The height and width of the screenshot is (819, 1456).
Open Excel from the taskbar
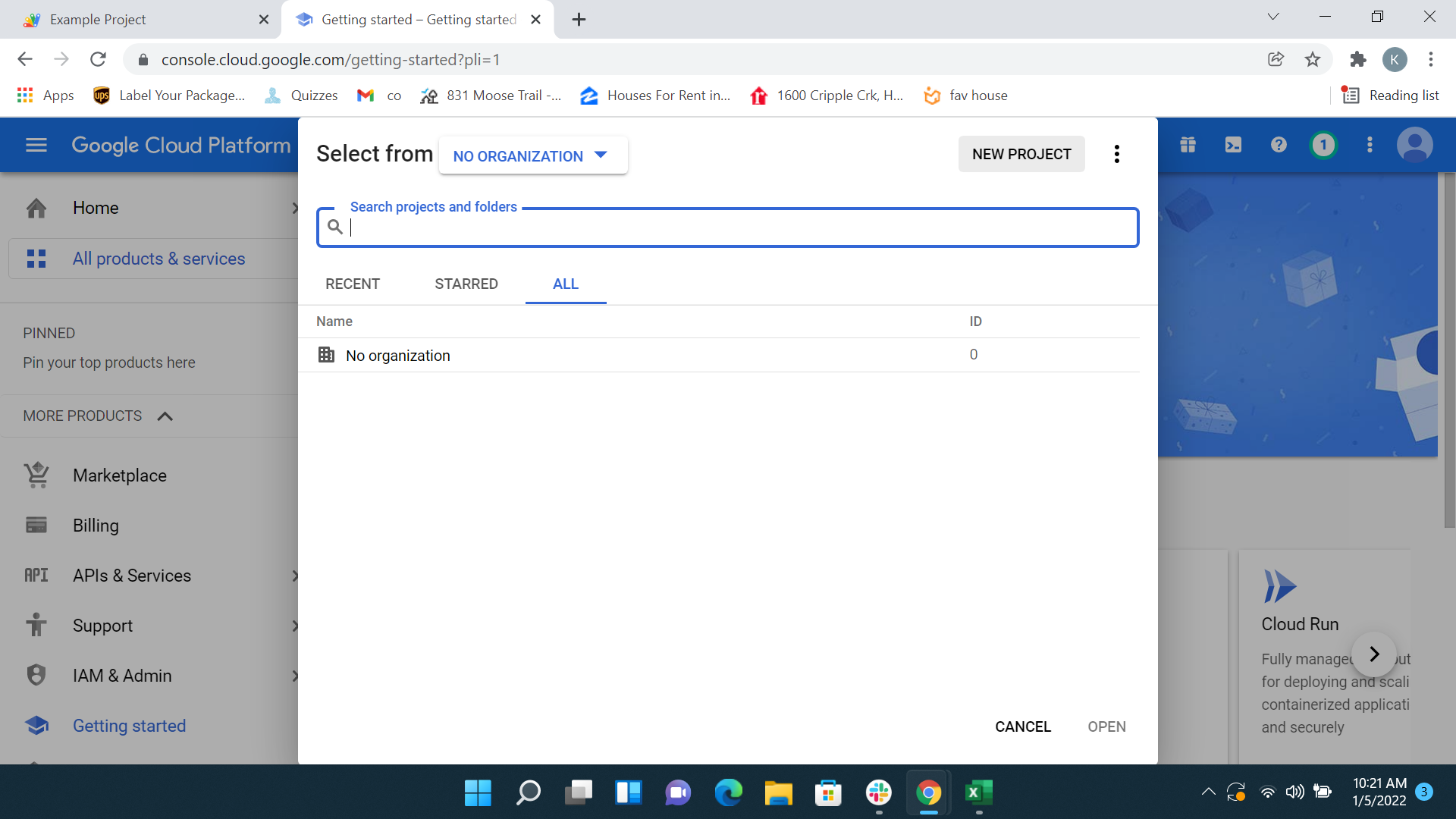[x=978, y=793]
